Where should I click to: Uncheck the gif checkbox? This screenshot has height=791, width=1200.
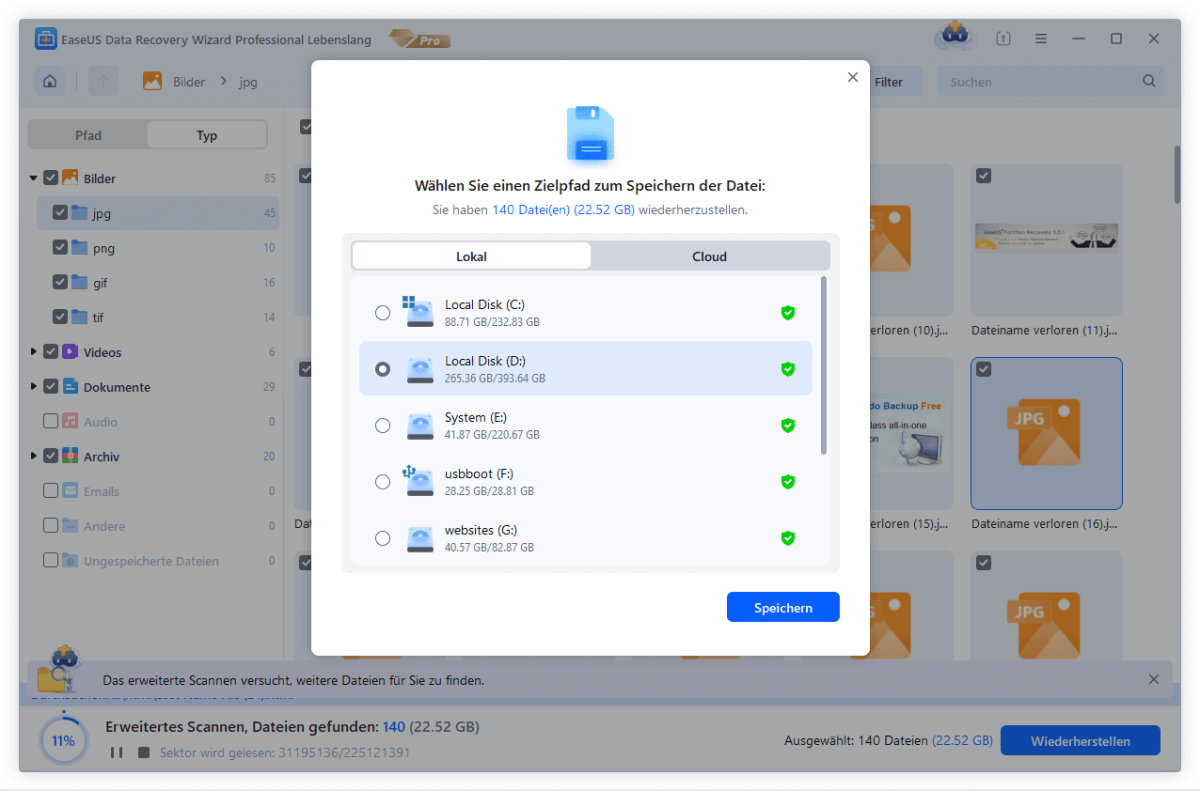60,283
